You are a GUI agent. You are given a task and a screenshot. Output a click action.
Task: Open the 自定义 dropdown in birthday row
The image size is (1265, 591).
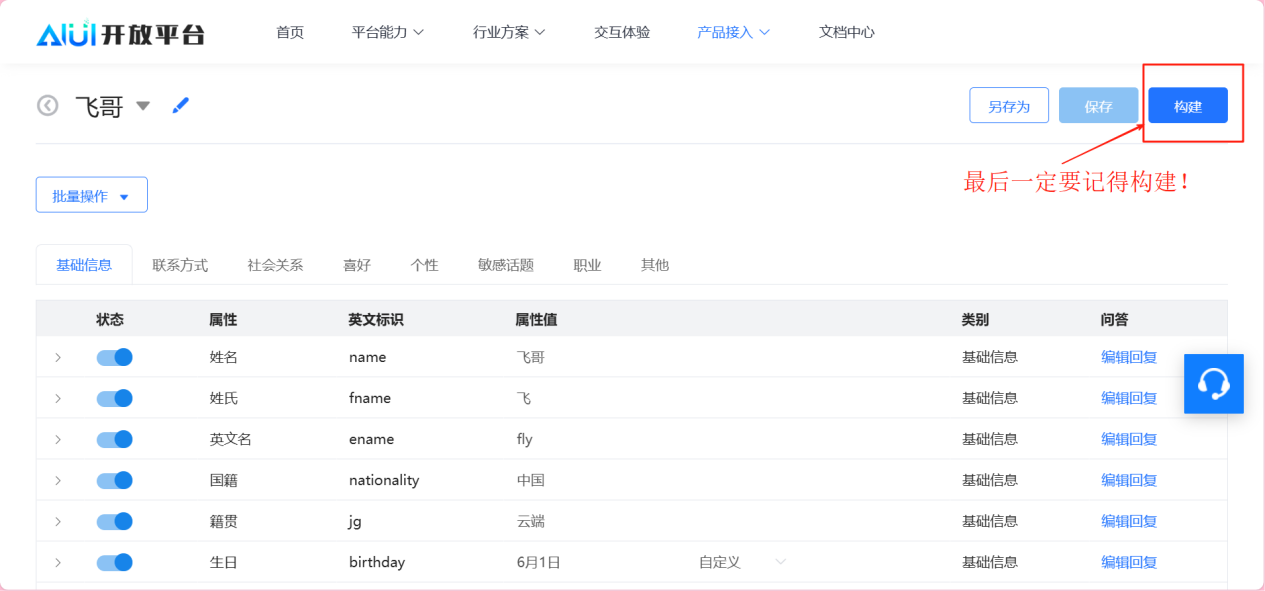click(x=742, y=562)
